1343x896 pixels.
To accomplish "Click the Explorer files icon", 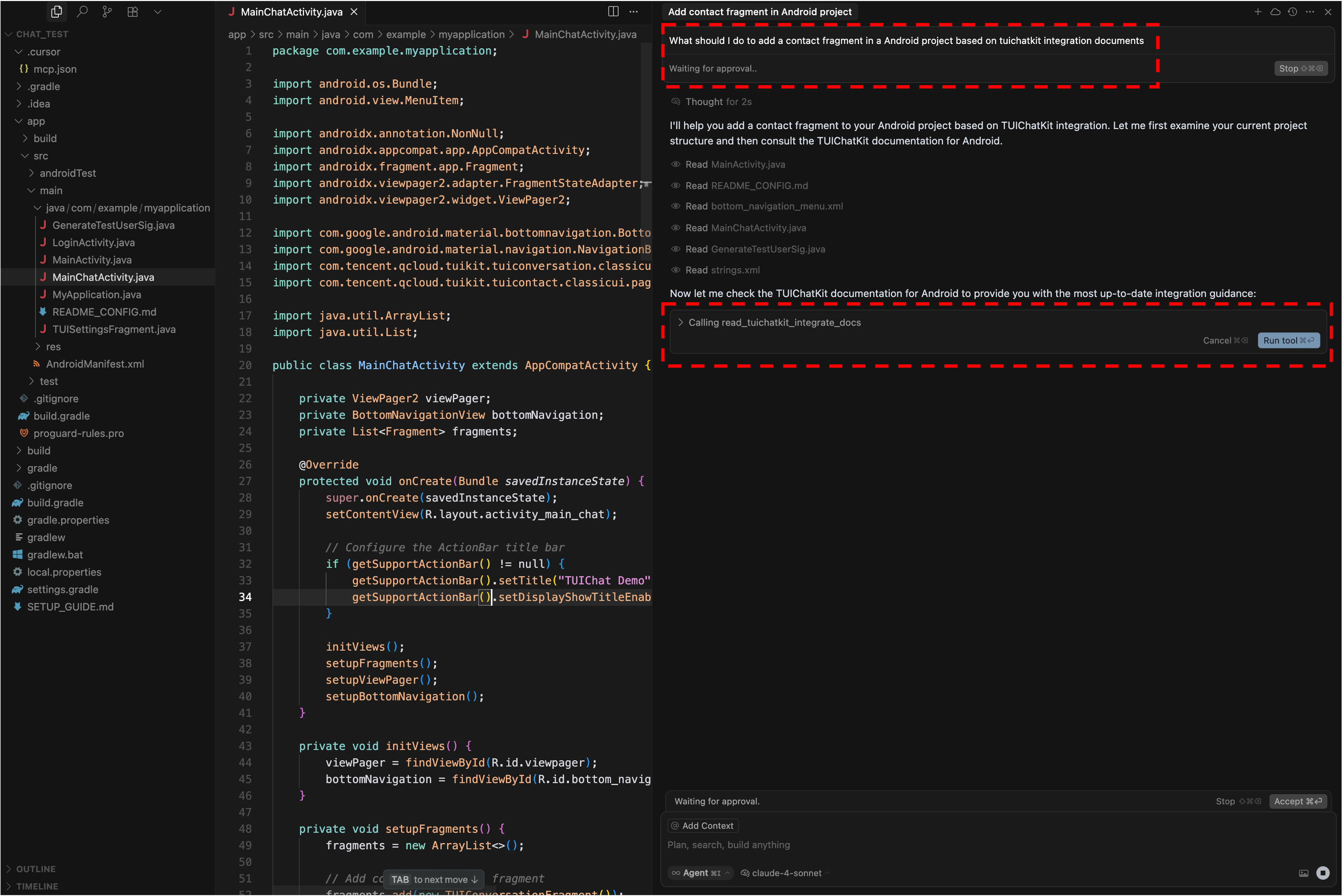I will point(56,11).
